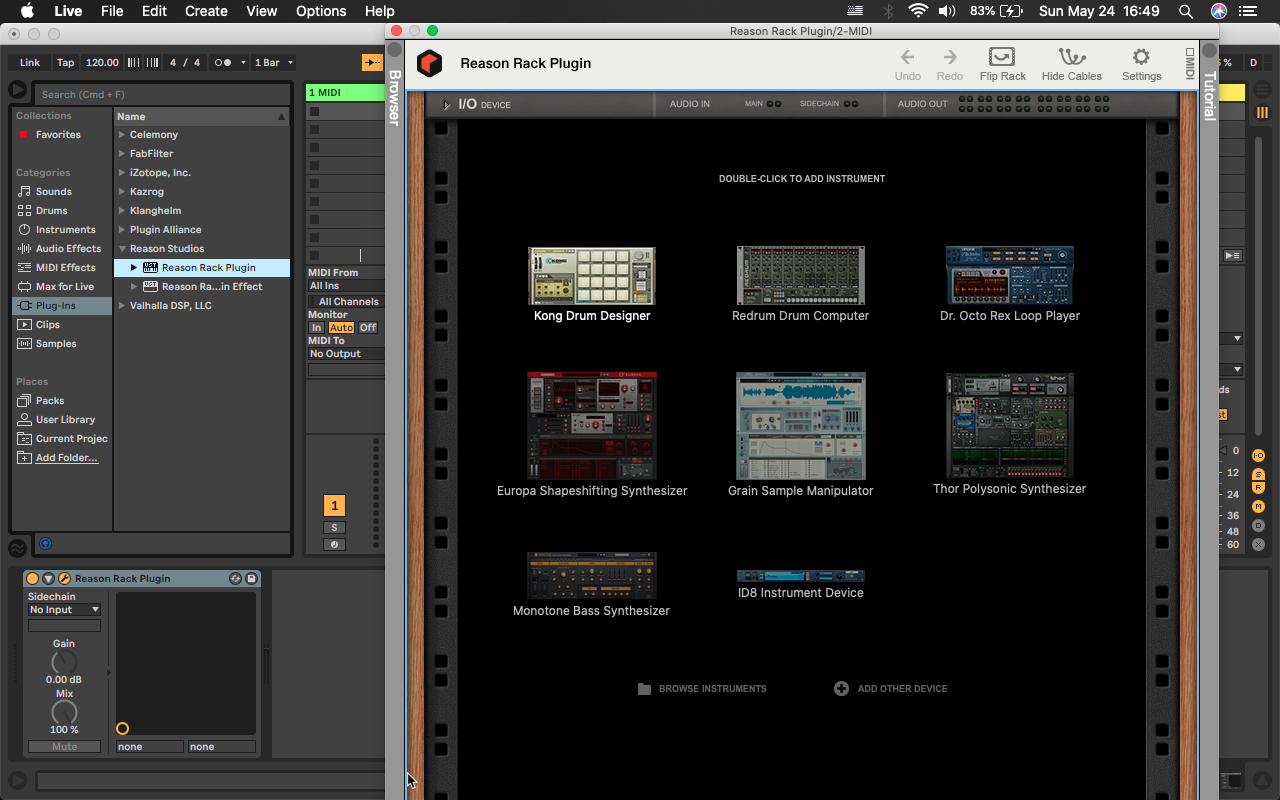Open the Audio Effects category
The width and height of the screenshot is (1280, 800).
pos(68,249)
